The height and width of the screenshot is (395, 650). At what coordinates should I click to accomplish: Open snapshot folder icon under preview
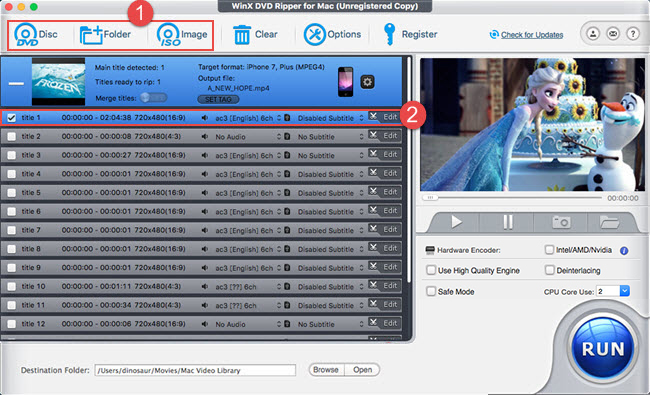click(609, 222)
